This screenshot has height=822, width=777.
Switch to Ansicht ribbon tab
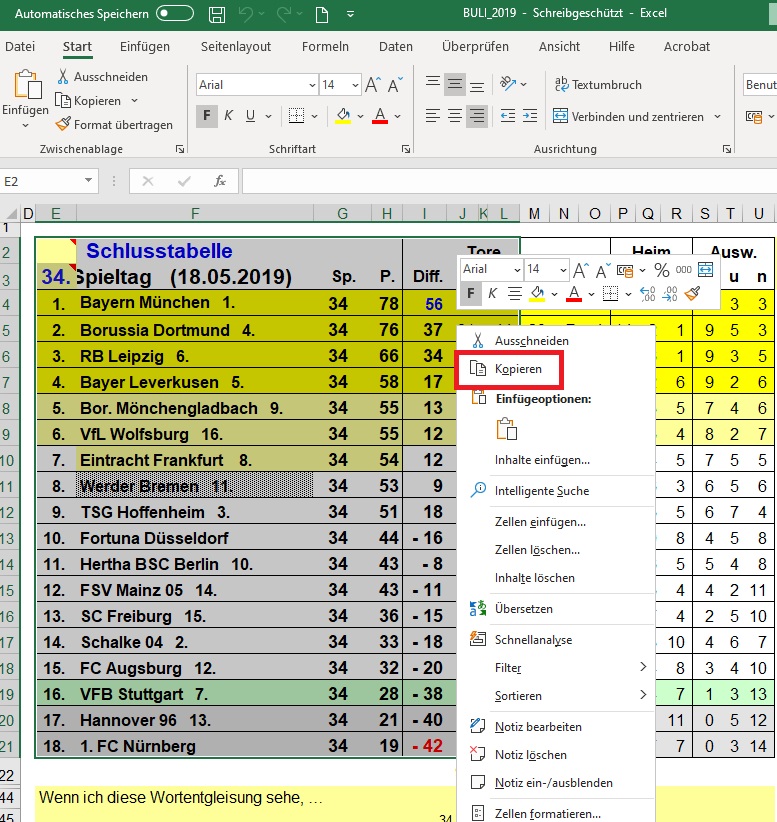[x=559, y=47]
